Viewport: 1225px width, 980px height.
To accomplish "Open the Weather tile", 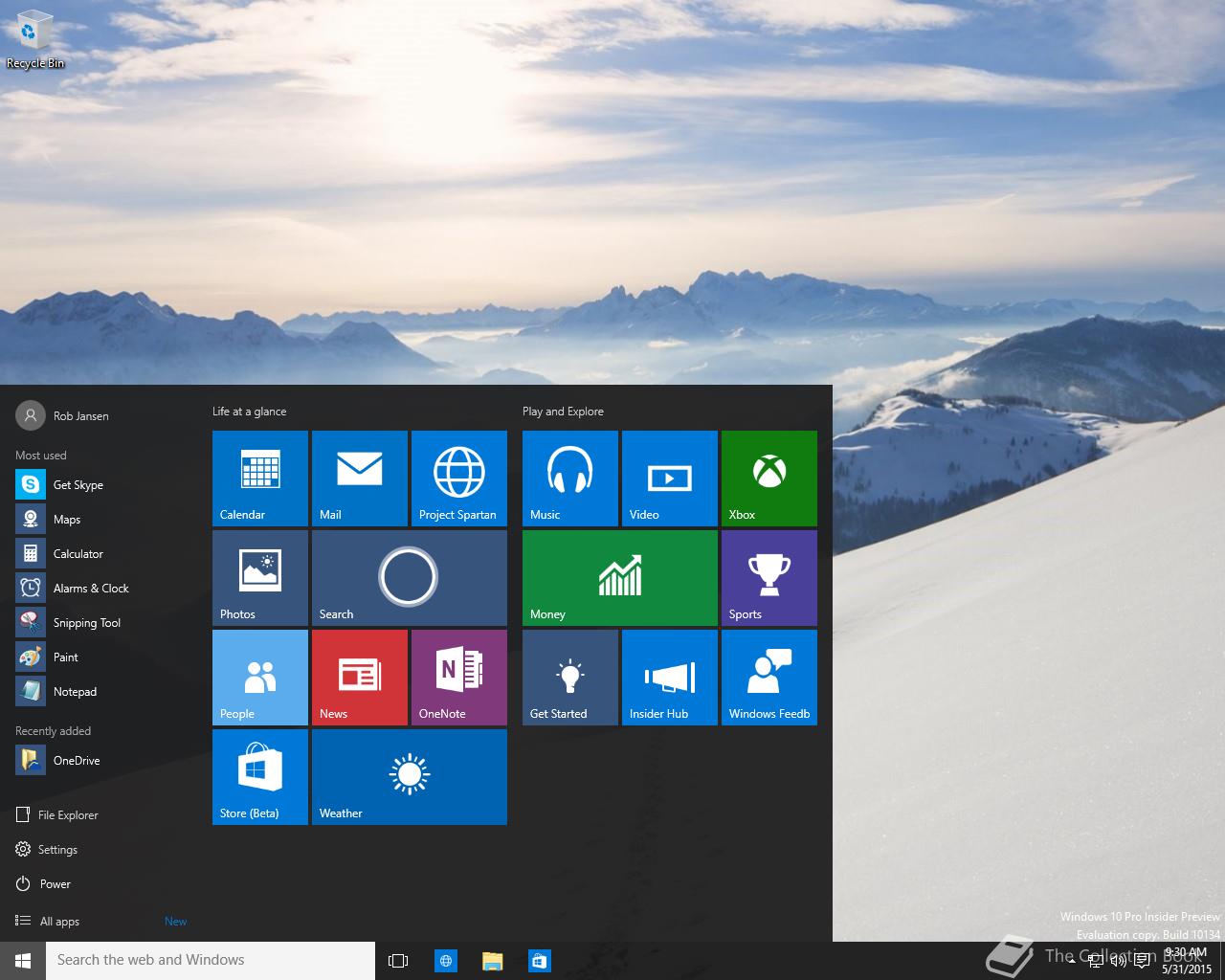I will coord(410,777).
